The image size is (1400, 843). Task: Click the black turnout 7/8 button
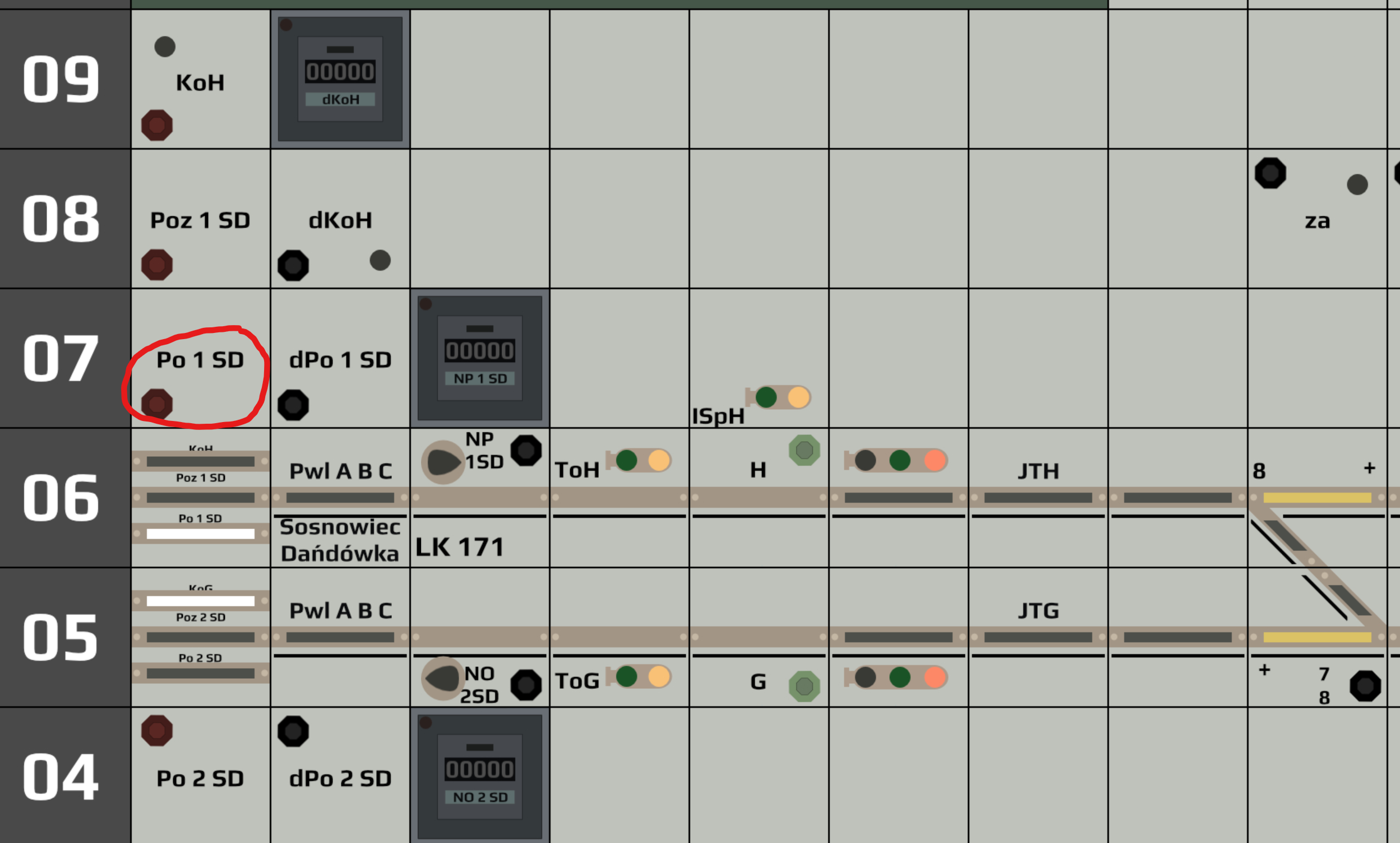[x=1365, y=686]
